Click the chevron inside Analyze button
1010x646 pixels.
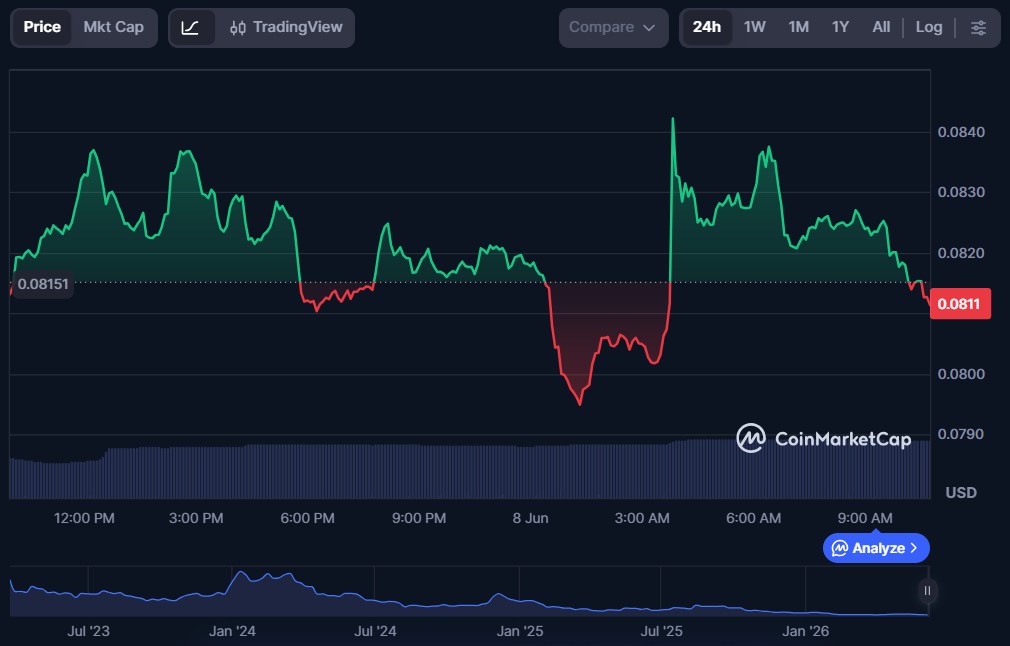(913, 548)
